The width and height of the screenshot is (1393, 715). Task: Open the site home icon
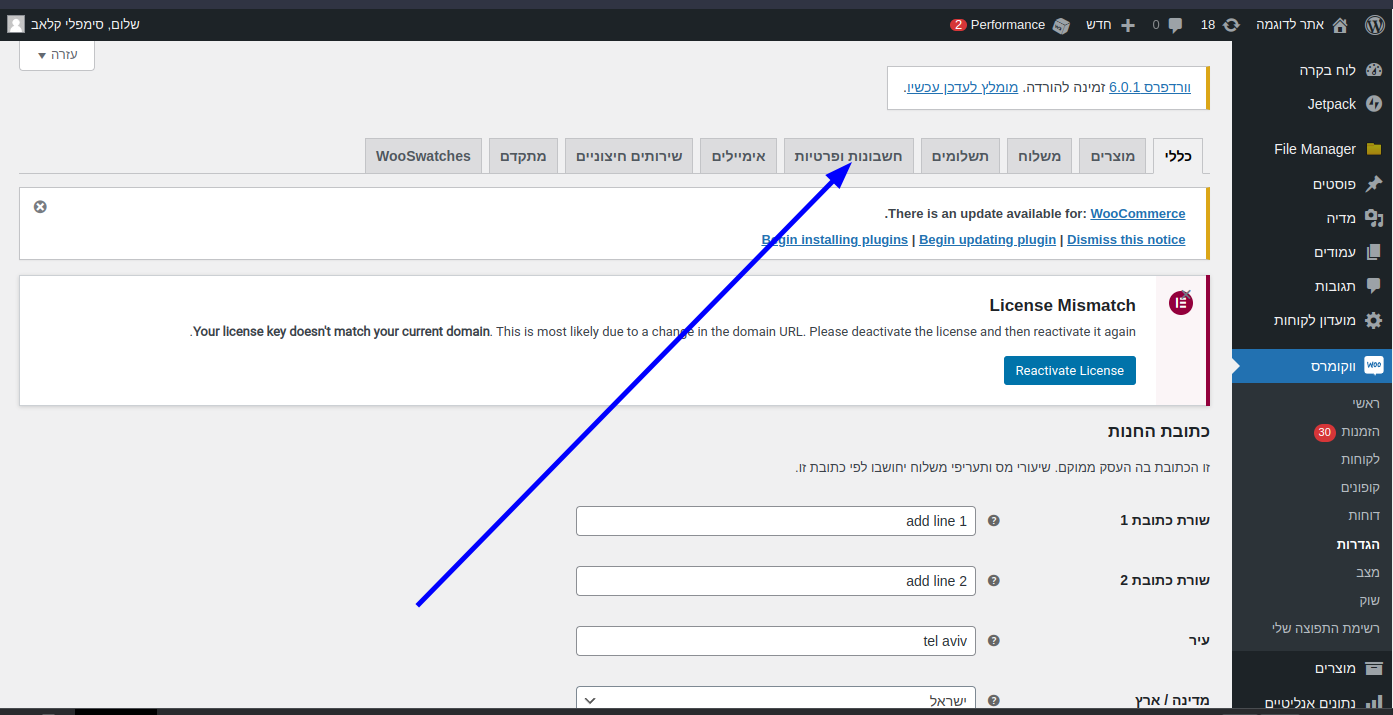tap(1340, 24)
